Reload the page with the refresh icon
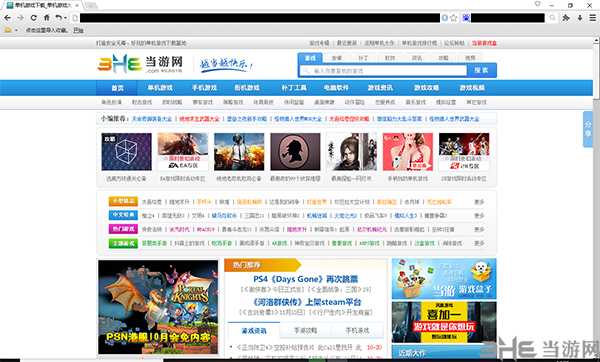The image size is (600, 362). point(34,18)
